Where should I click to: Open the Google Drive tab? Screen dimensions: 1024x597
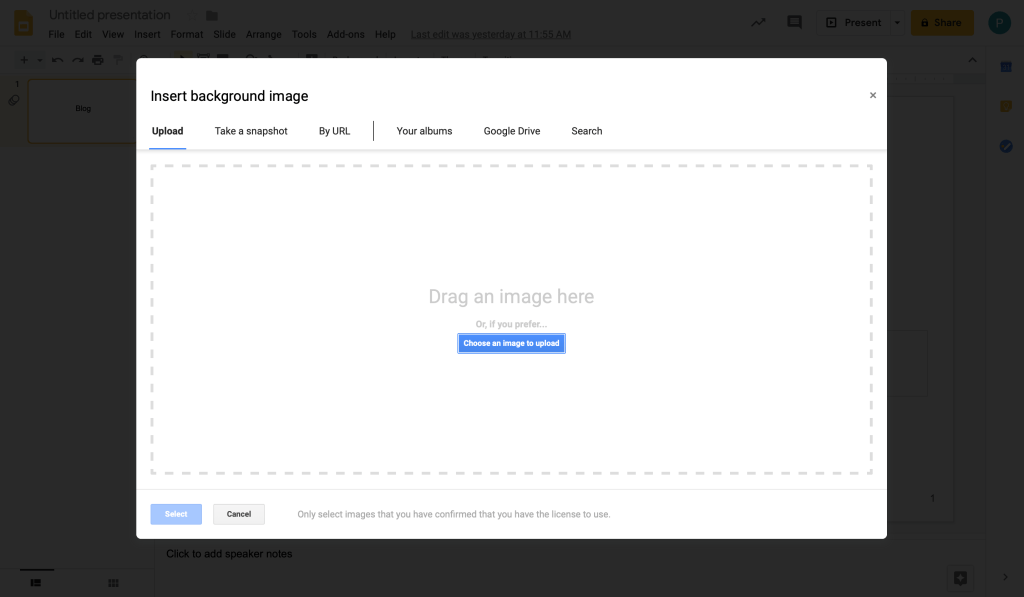point(511,131)
